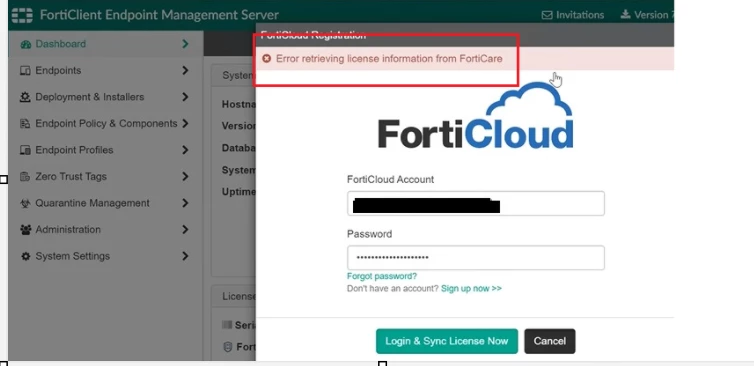The height and width of the screenshot is (366, 754).
Task: Click the Sign up now >> link
Action: click(471, 289)
